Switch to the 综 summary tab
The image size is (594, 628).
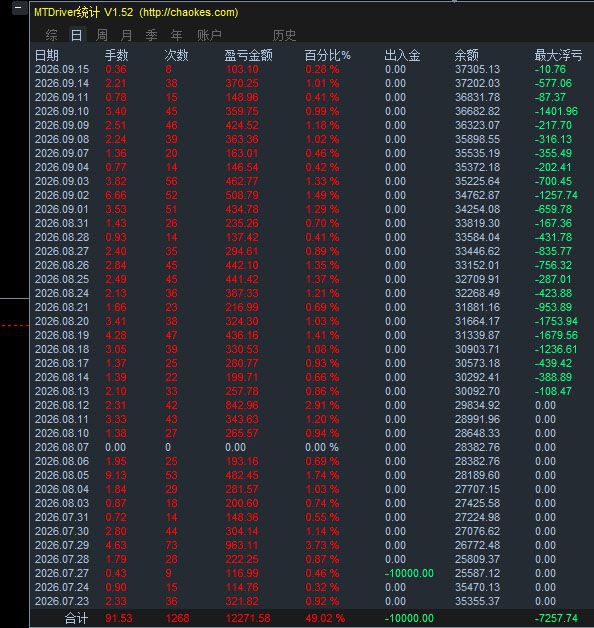click(51, 35)
